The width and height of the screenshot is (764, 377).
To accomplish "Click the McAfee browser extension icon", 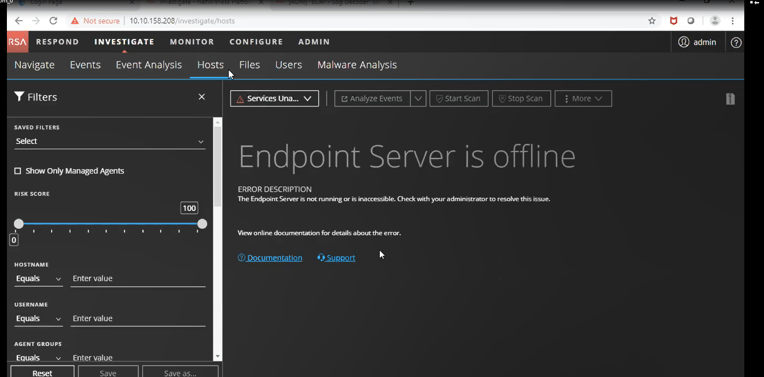I will coord(673,21).
